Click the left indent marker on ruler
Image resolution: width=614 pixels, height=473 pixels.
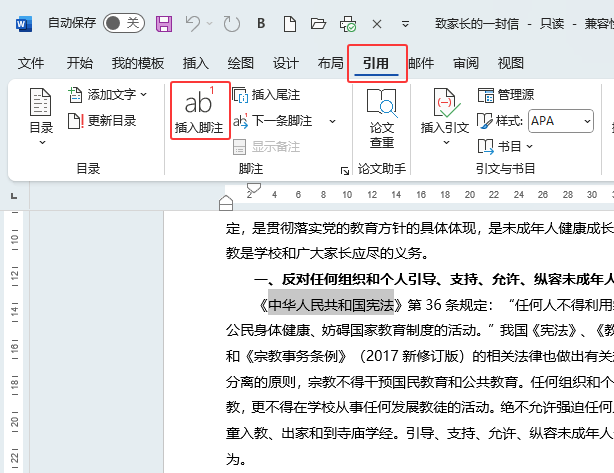click(x=226, y=204)
